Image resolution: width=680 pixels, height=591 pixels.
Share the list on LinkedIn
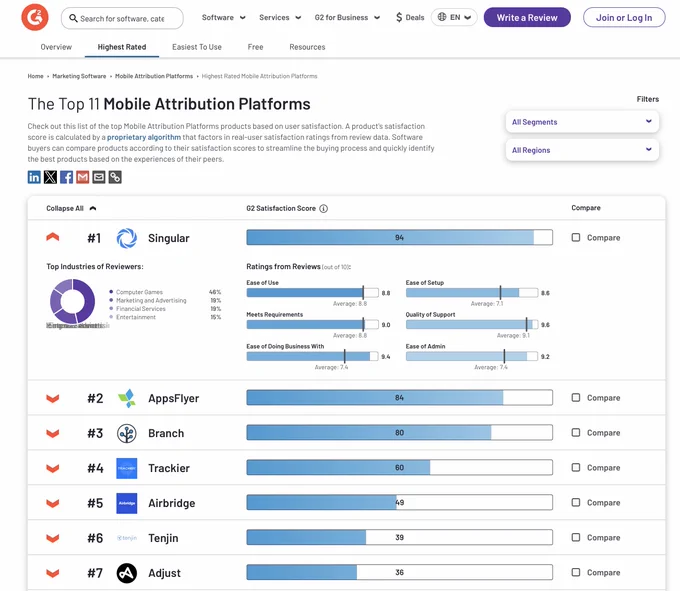coord(34,177)
